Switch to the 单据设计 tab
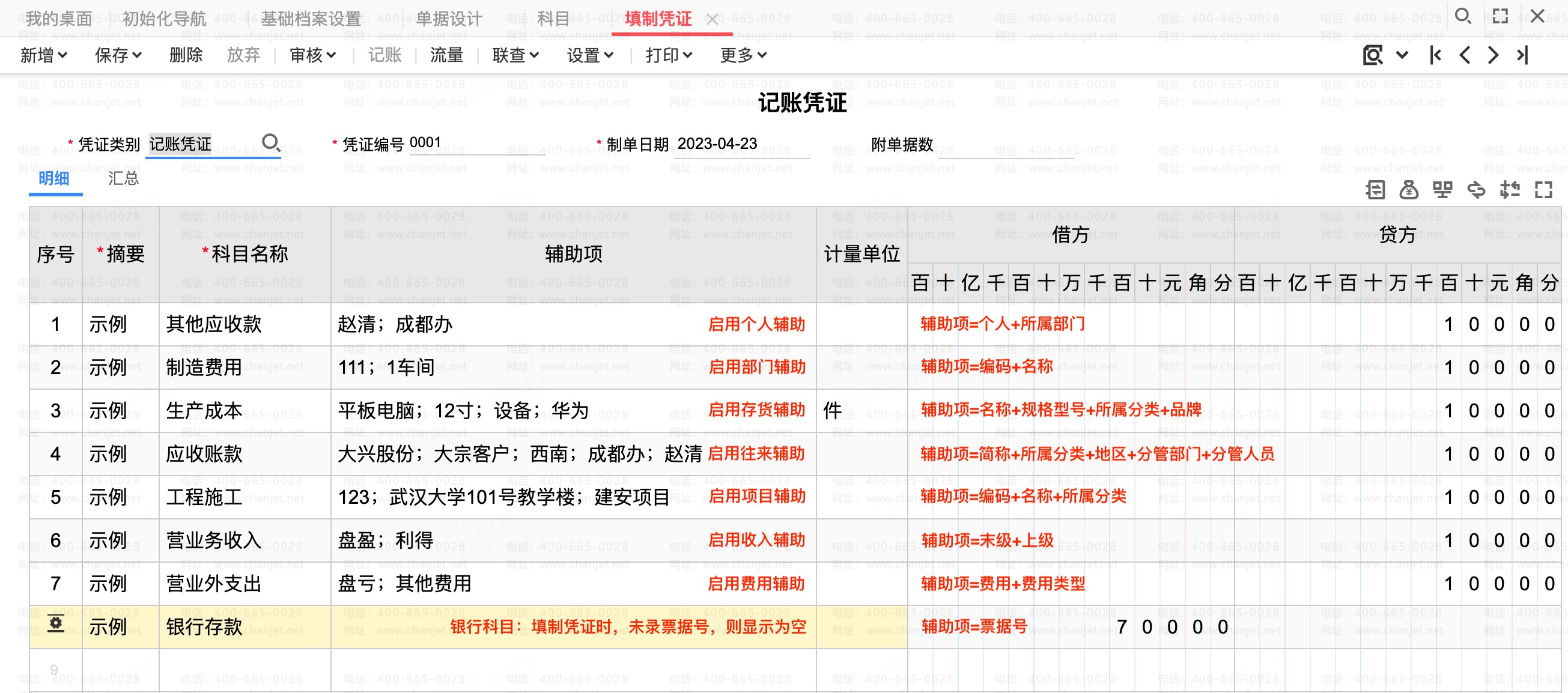Screen dimensions: 1568x693 [x=449, y=19]
